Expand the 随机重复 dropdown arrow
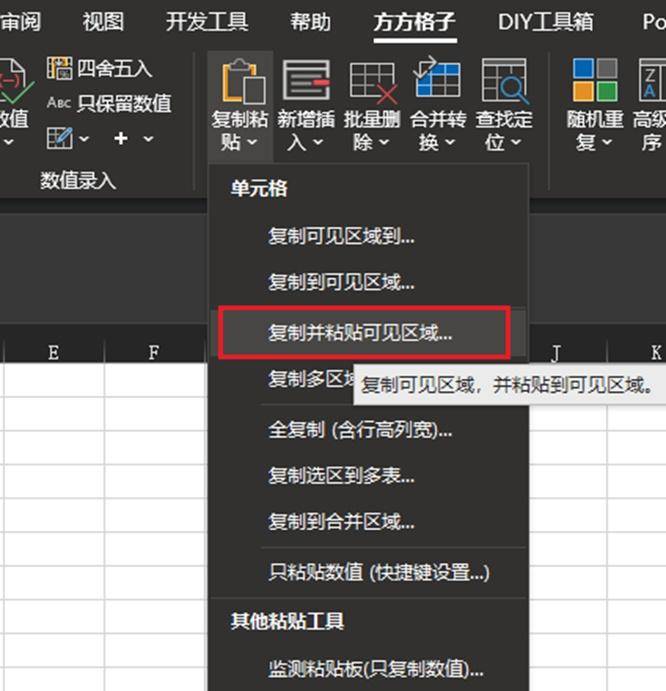 pos(607,142)
